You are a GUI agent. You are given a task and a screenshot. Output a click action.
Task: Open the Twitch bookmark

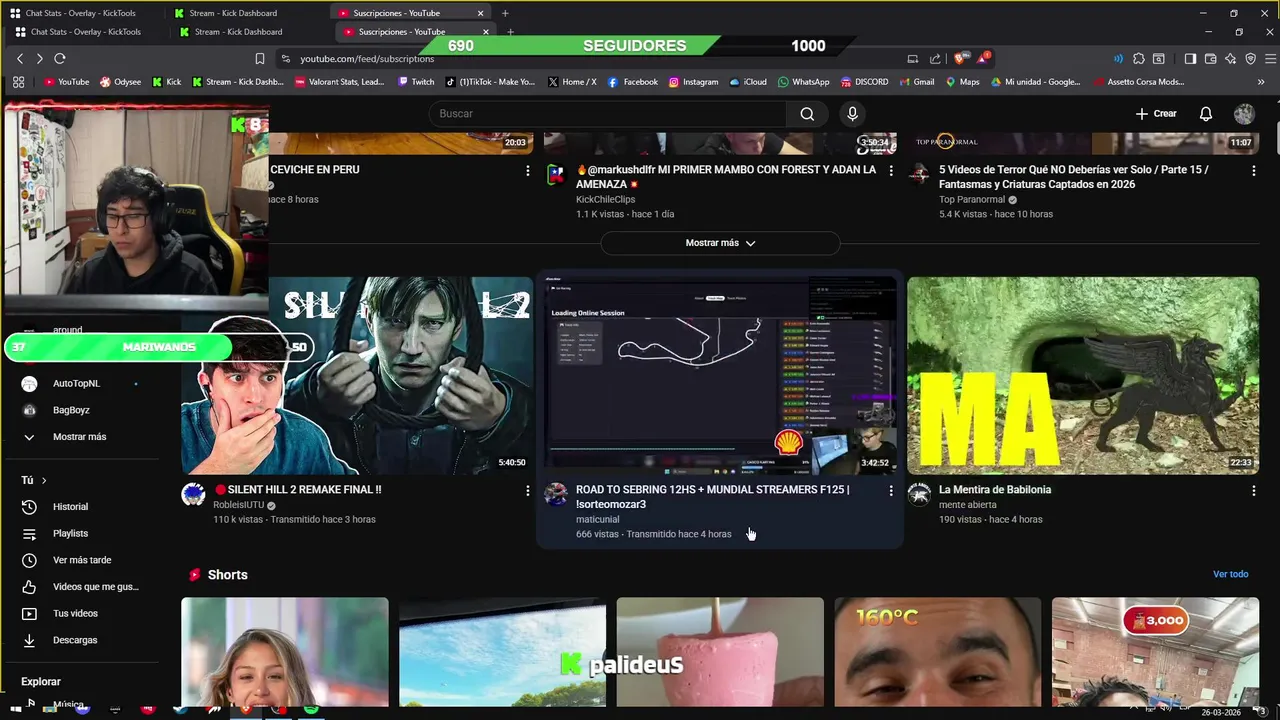click(x=415, y=82)
